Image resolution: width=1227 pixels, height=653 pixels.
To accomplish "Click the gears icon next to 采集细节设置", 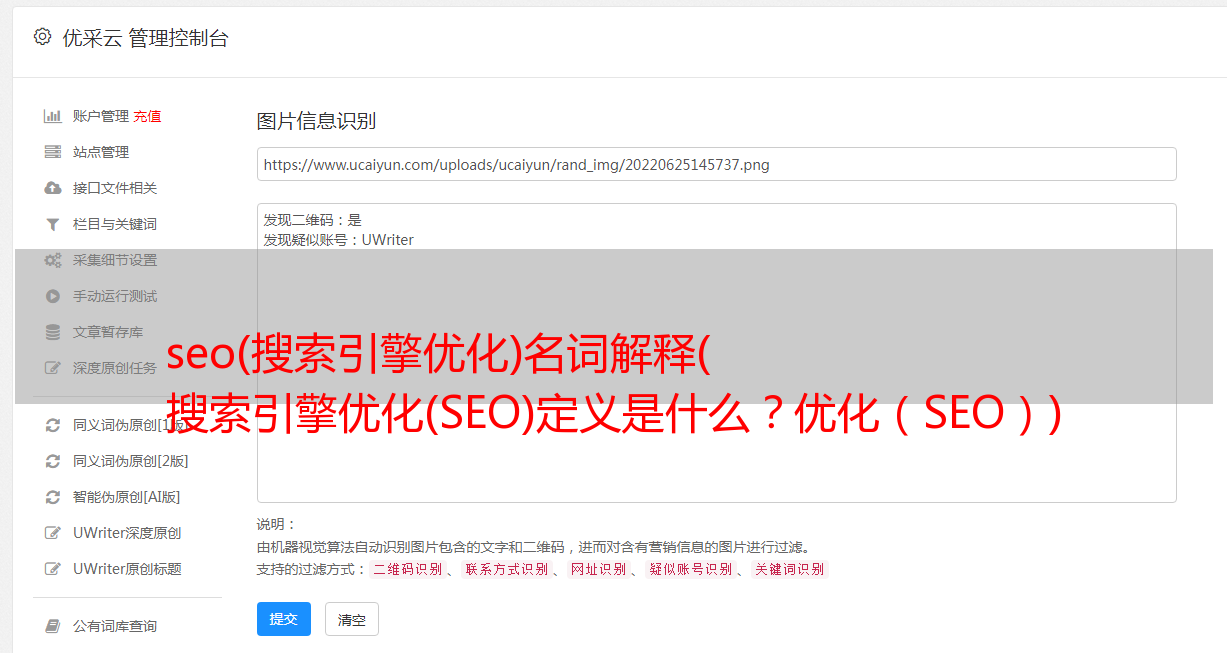I will [x=53, y=260].
